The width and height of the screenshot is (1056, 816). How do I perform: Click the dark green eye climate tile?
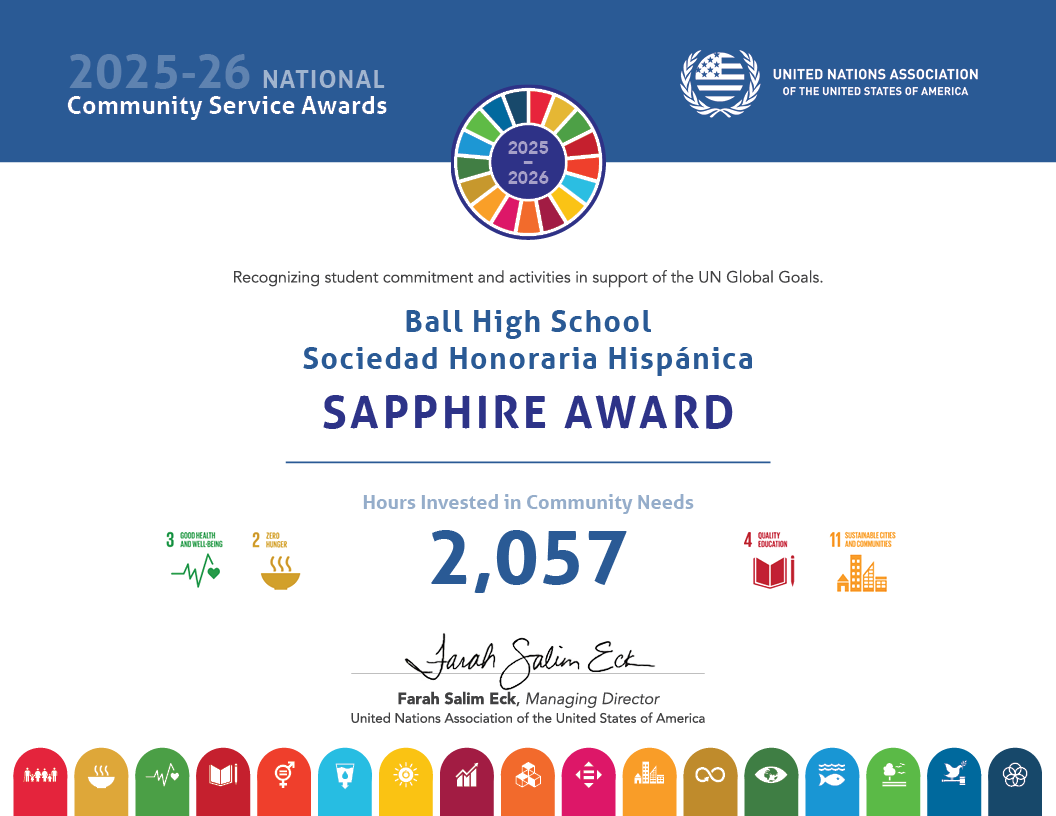(772, 782)
